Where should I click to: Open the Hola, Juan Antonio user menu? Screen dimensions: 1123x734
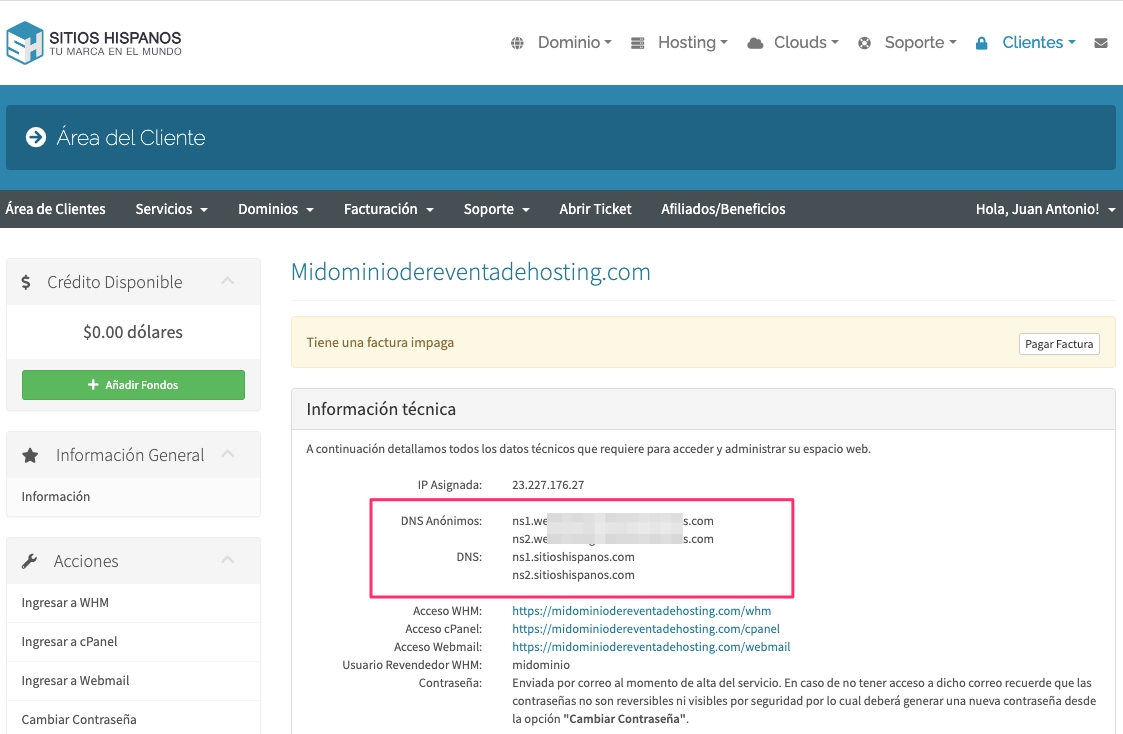[x=1045, y=209]
